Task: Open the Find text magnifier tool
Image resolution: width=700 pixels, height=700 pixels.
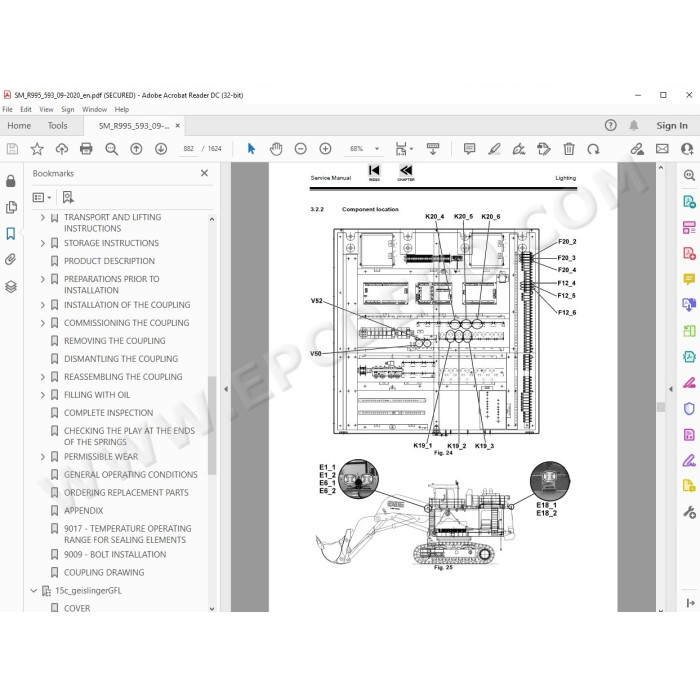Action: pyautogui.click(x=111, y=149)
